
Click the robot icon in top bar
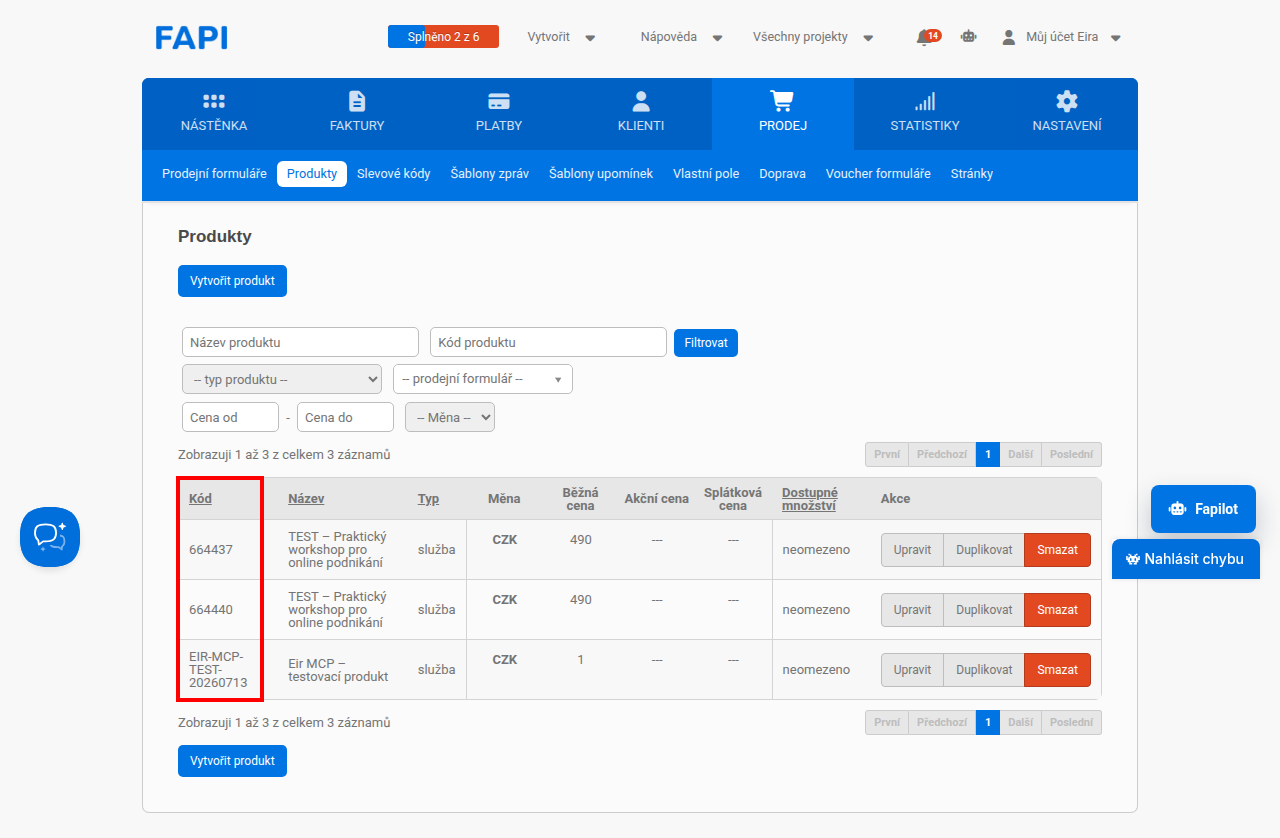968,37
